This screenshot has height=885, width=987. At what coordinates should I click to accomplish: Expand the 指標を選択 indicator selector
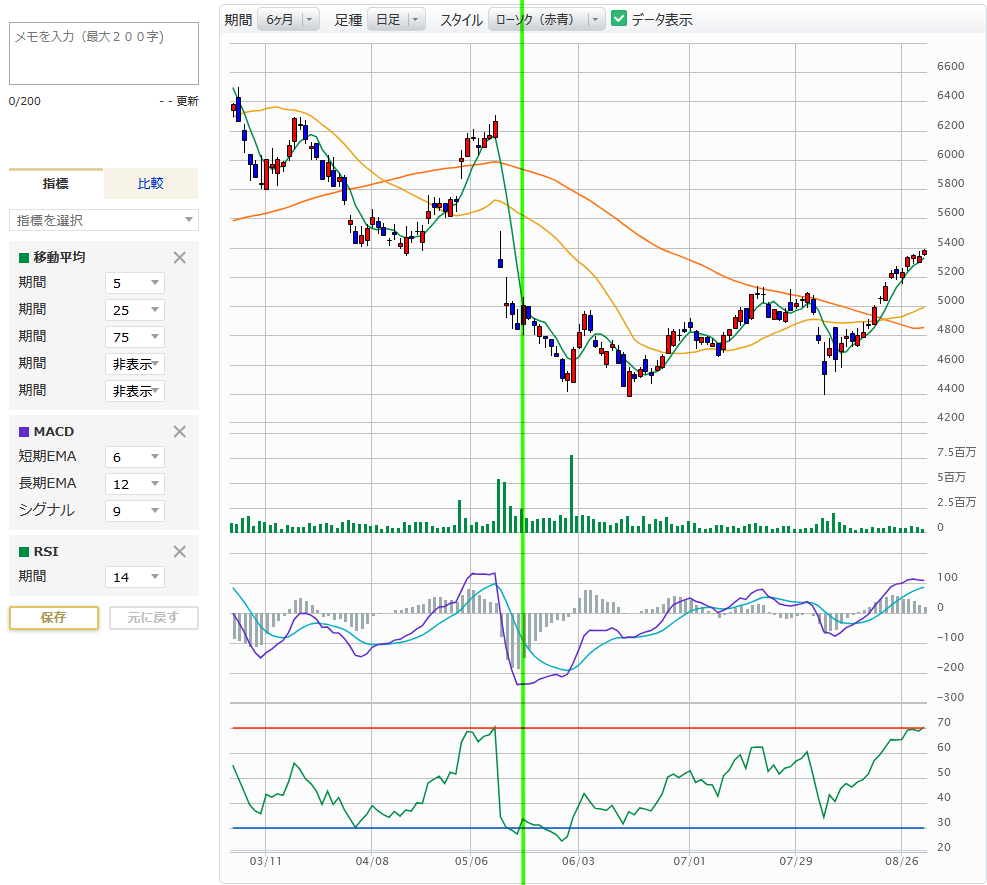pyautogui.click(x=104, y=220)
